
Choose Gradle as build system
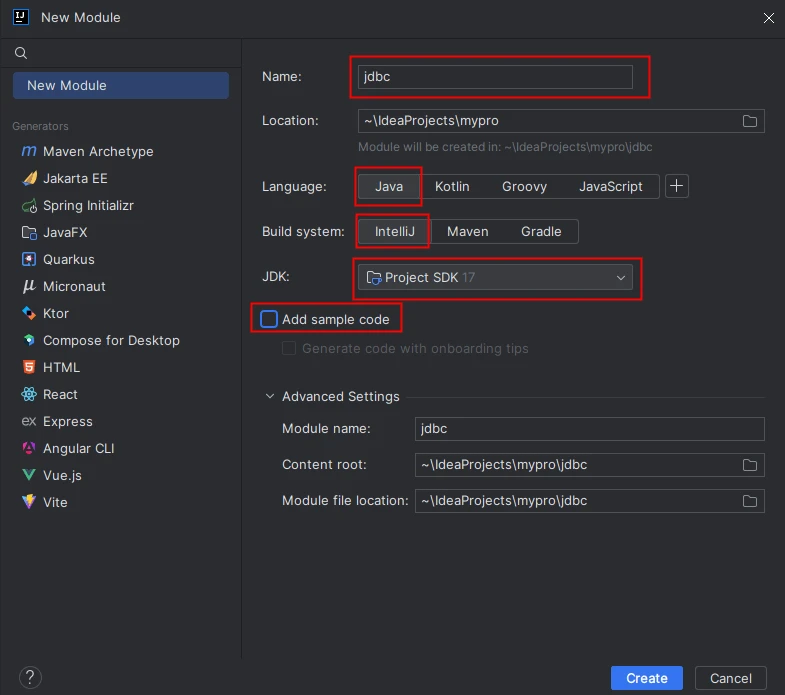point(541,231)
